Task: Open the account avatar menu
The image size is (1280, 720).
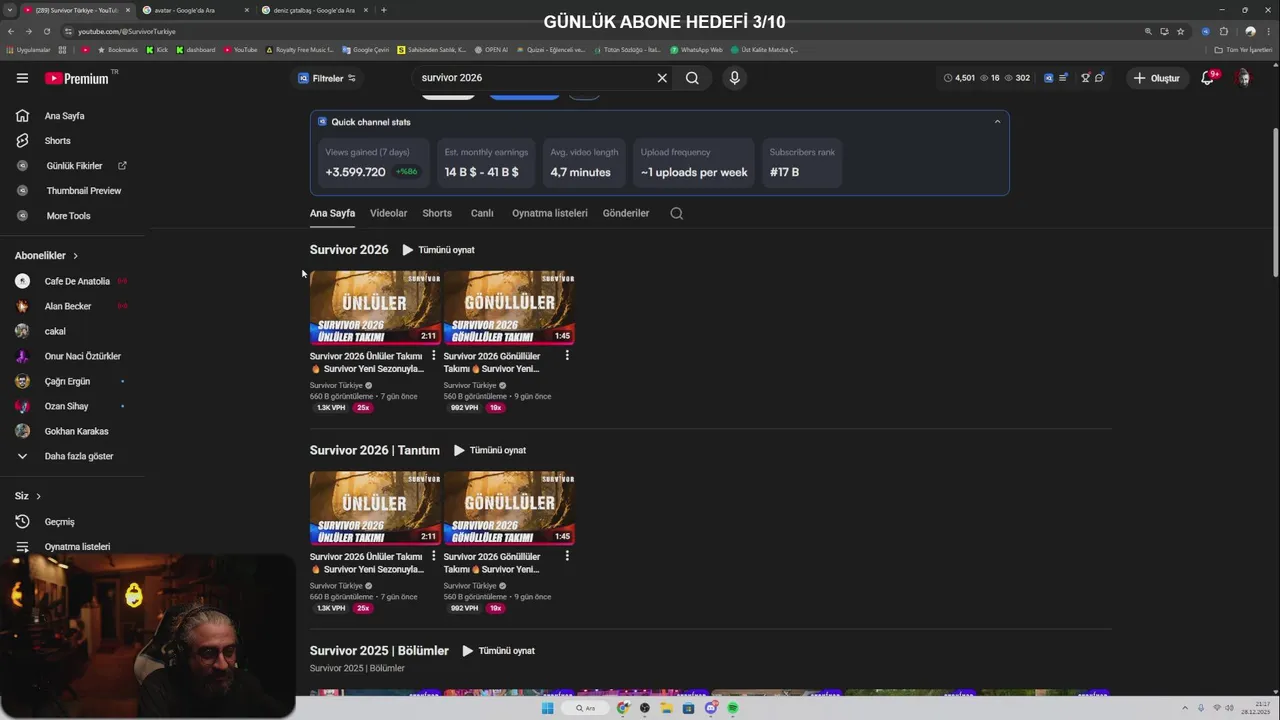Action: 1243,78
